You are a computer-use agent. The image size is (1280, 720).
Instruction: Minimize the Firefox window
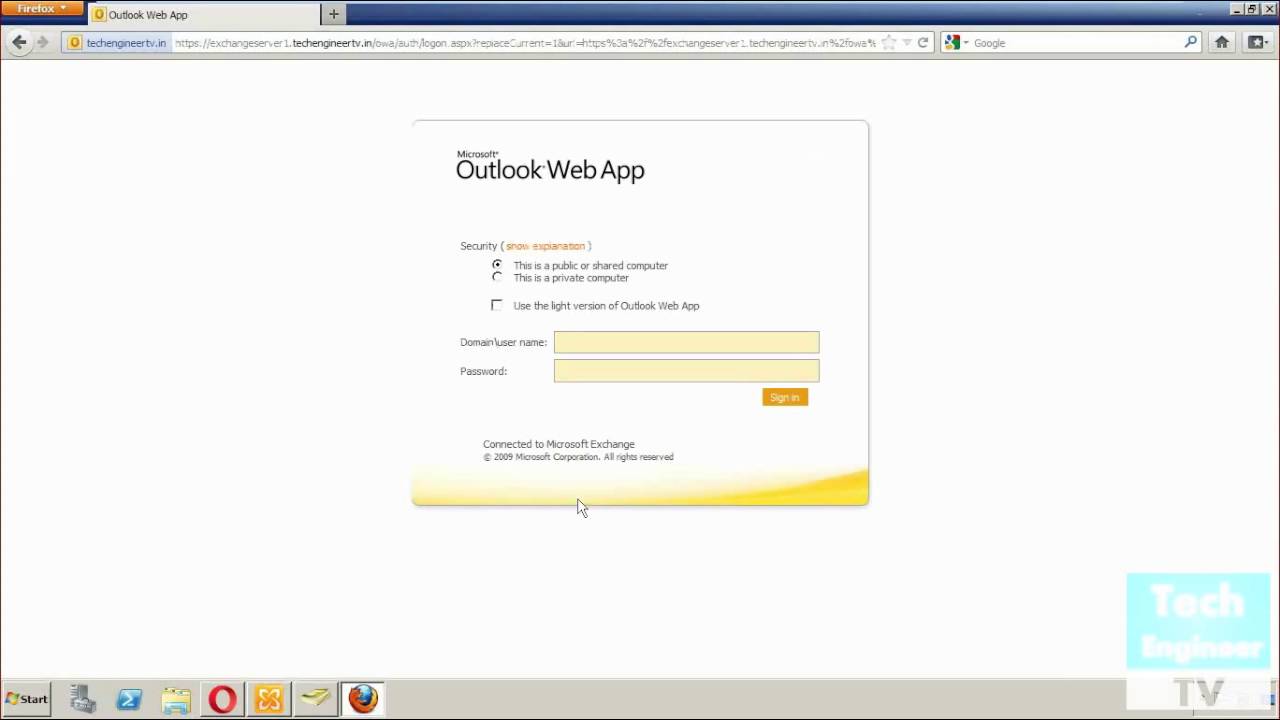click(1237, 8)
